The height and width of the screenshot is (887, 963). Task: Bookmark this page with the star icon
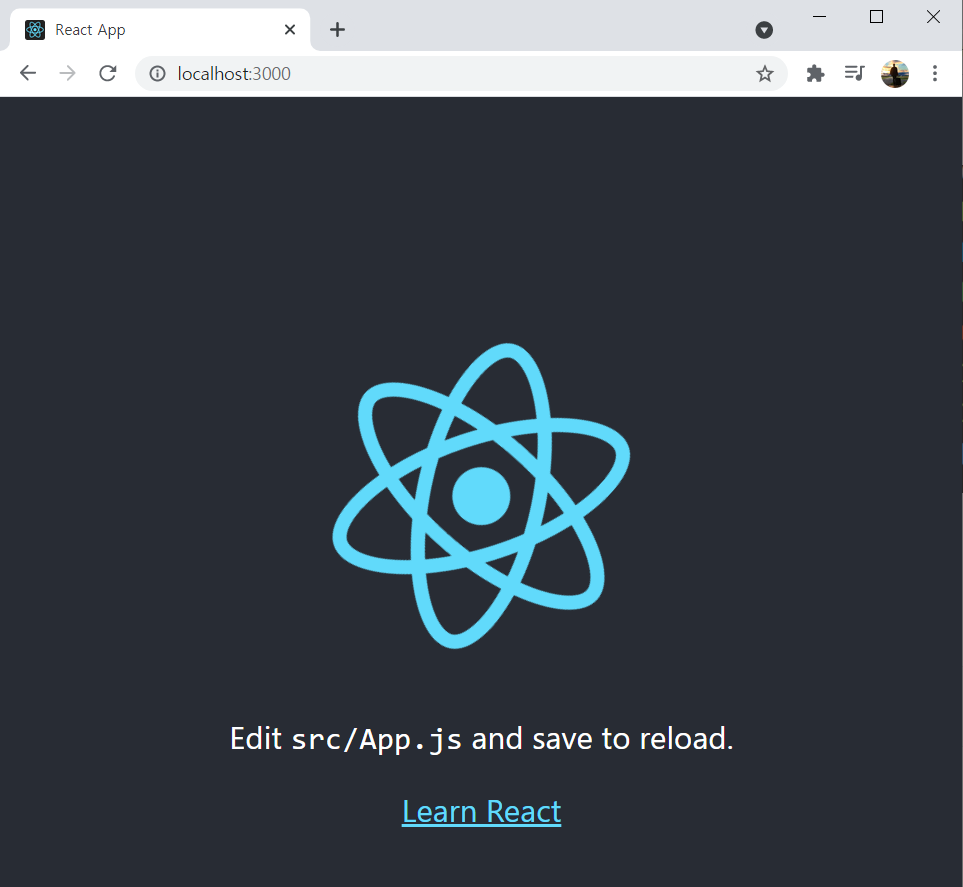point(765,74)
